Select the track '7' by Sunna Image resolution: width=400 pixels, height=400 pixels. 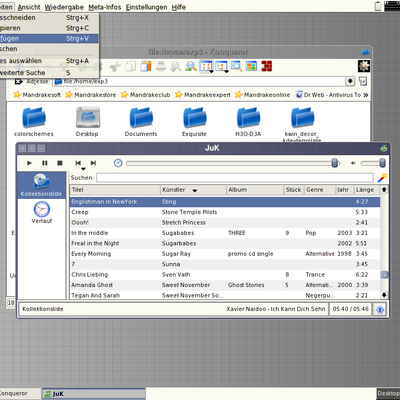coord(225,264)
